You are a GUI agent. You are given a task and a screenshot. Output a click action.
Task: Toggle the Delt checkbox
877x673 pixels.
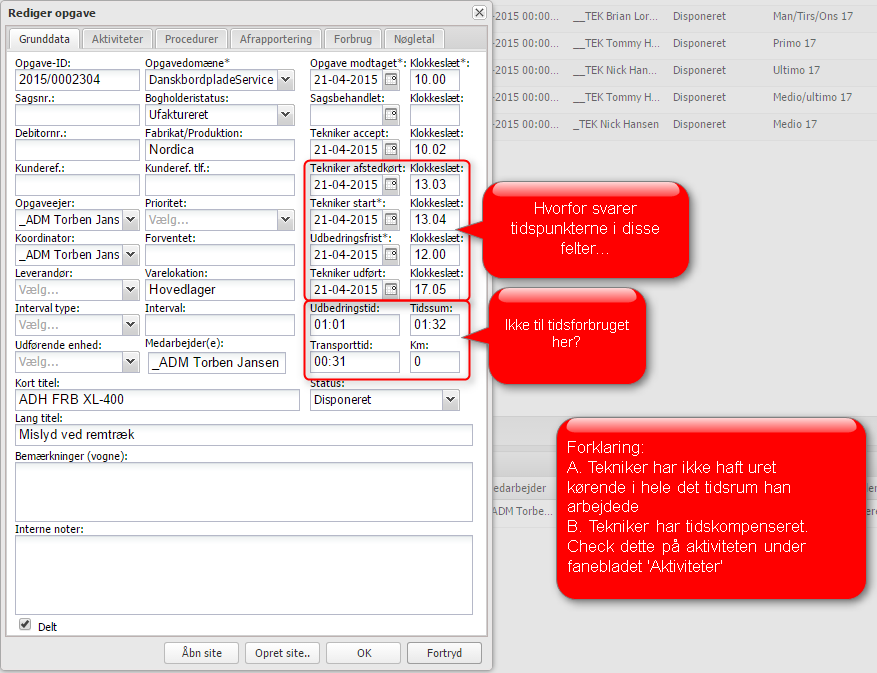(25, 625)
